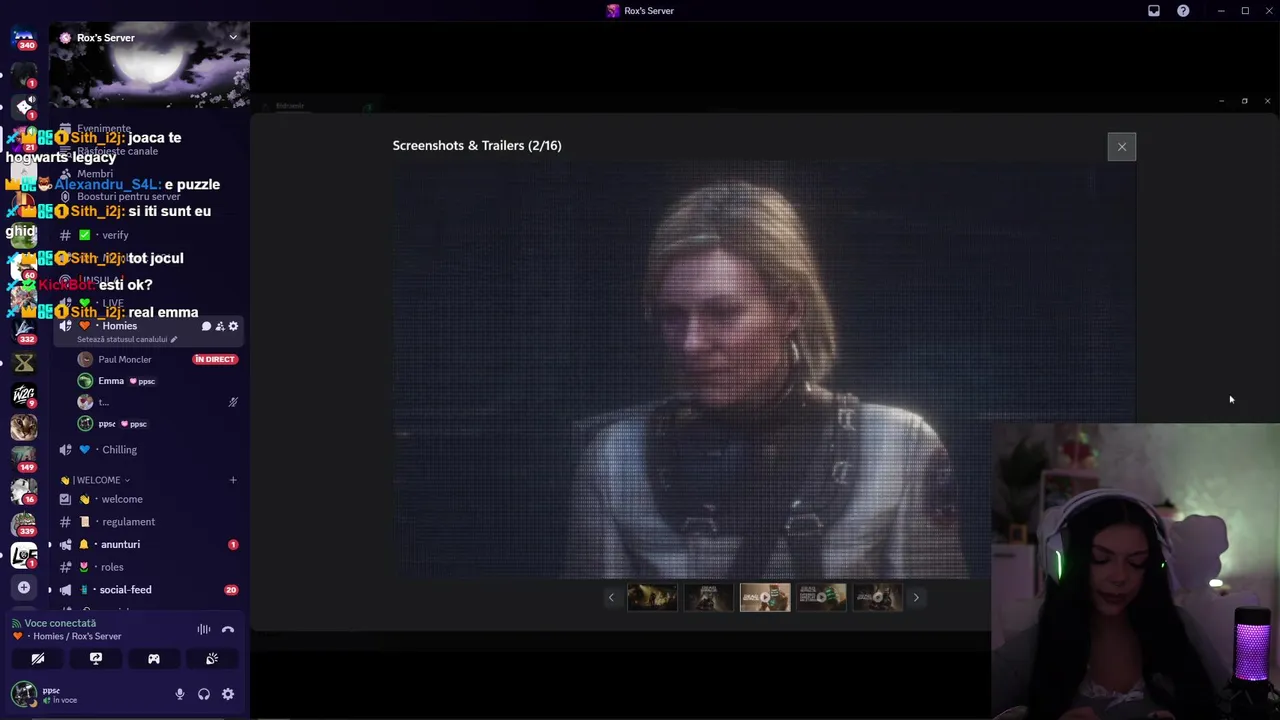Open W2G server icon with 9 badge
1280x720 pixels.
coord(24,396)
